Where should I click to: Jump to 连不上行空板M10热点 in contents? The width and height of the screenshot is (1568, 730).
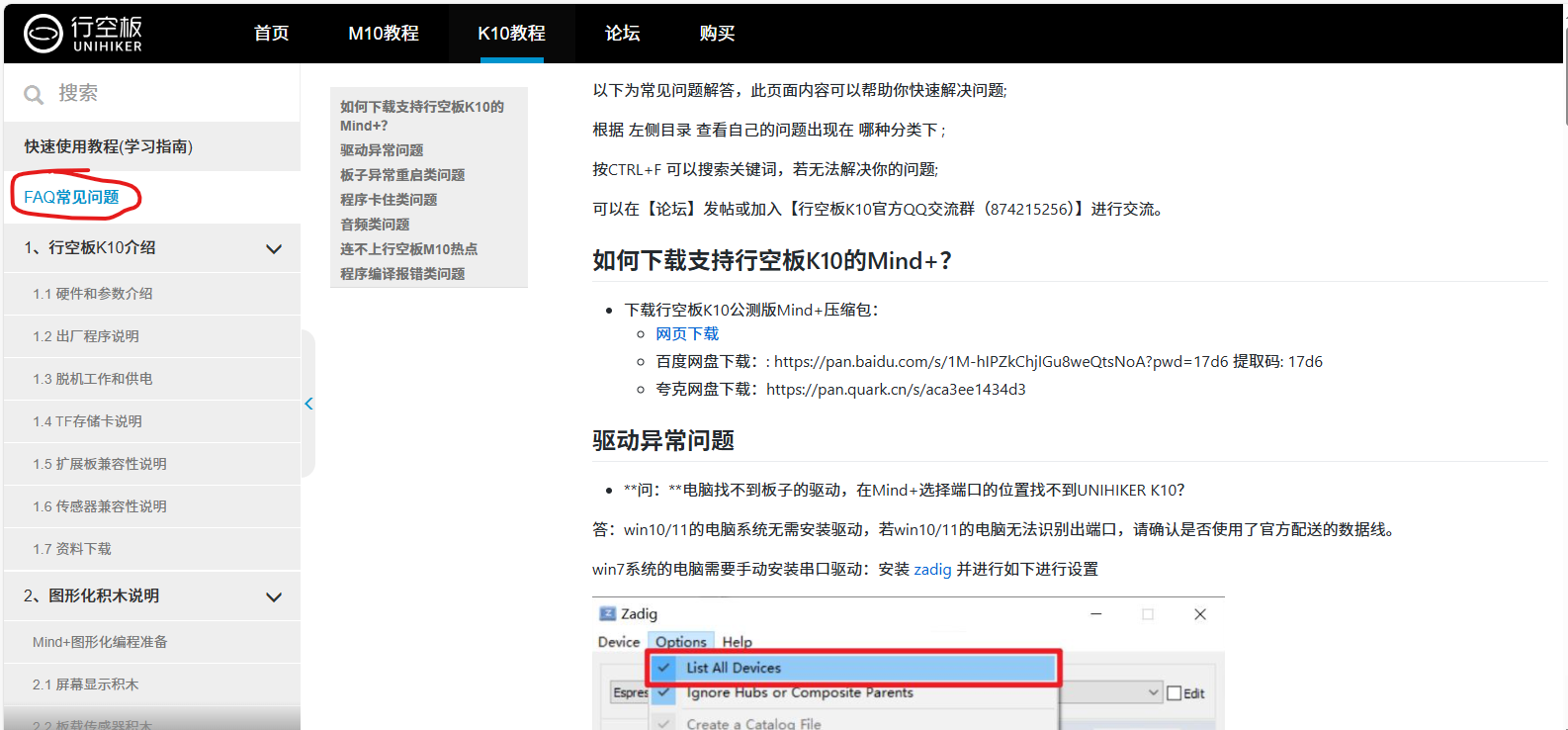coord(408,249)
